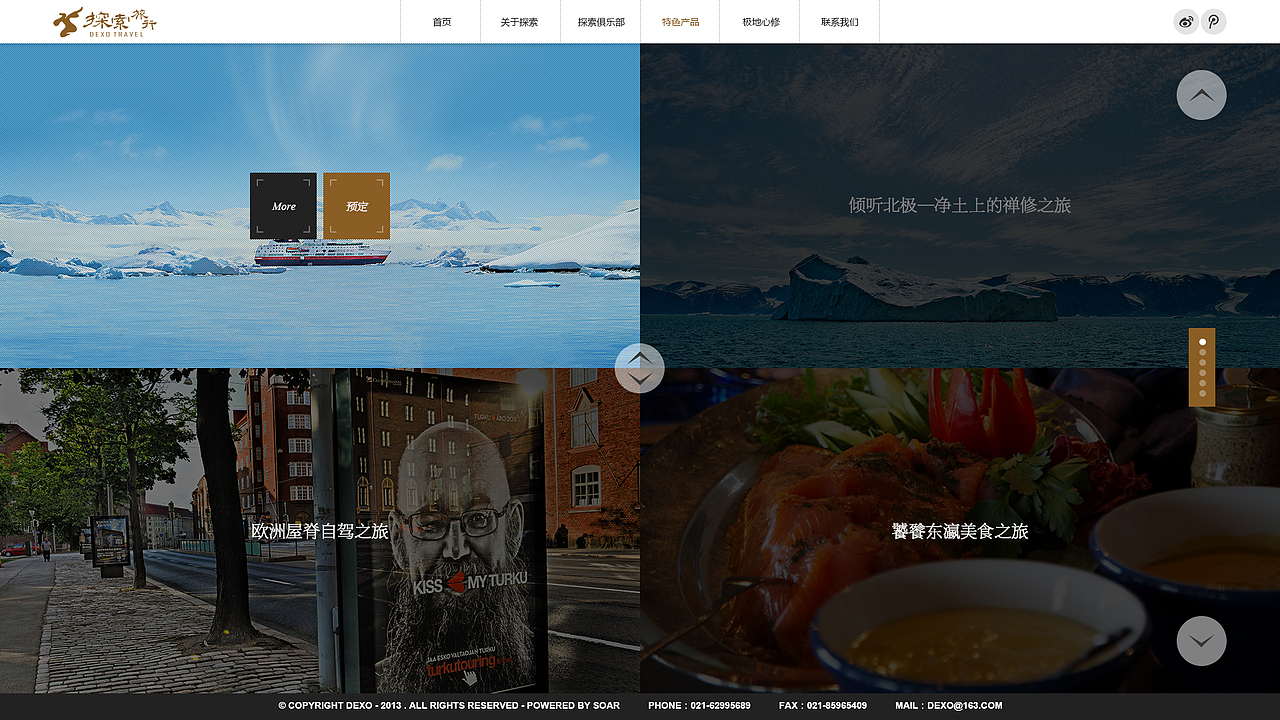Click the cruise ship in the Arctic image
The width and height of the screenshot is (1280, 720).
click(x=321, y=253)
